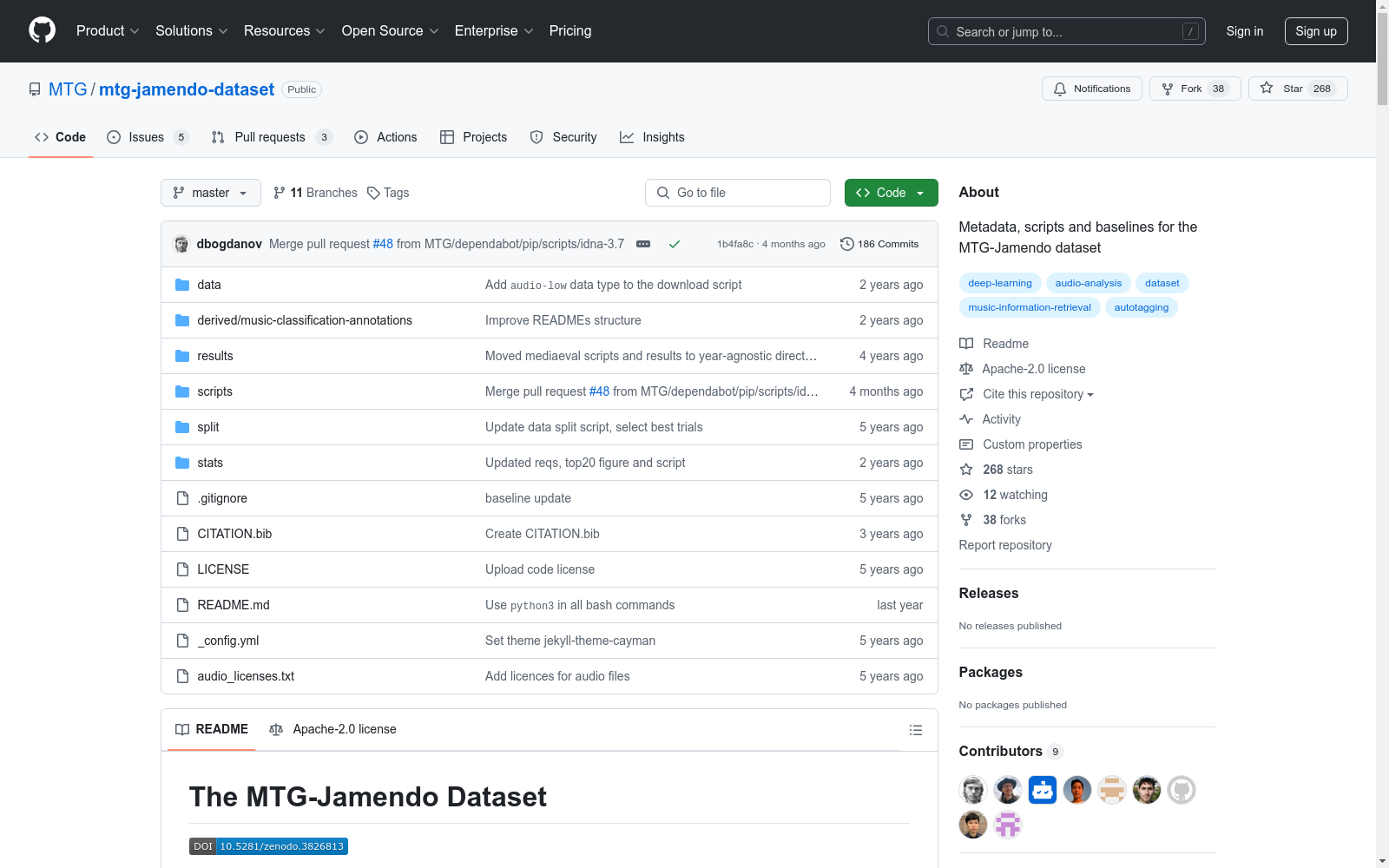Image resolution: width=1389 pixels, height=868 pixels.
Task: Select the audio-analysis topic tag
Action: click(1089, 283)
